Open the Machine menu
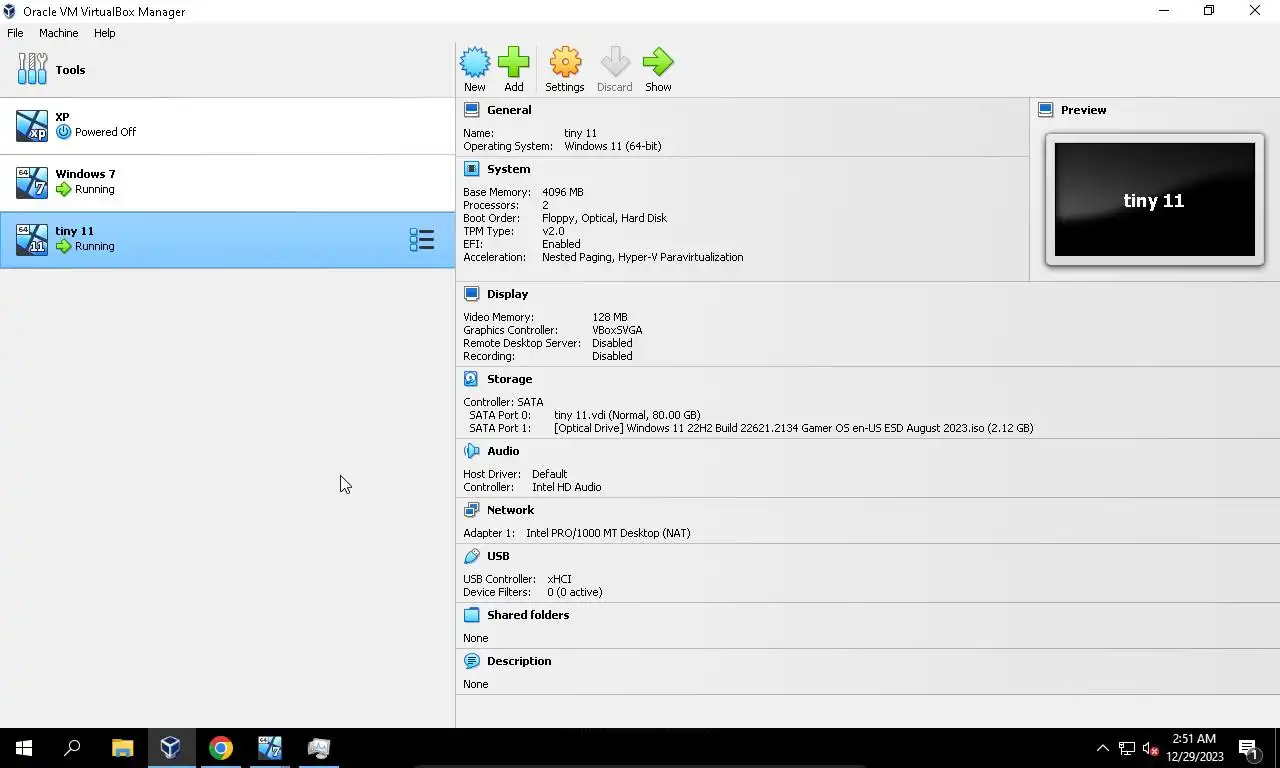This screenshot has height=768, width=1280. 58,33
